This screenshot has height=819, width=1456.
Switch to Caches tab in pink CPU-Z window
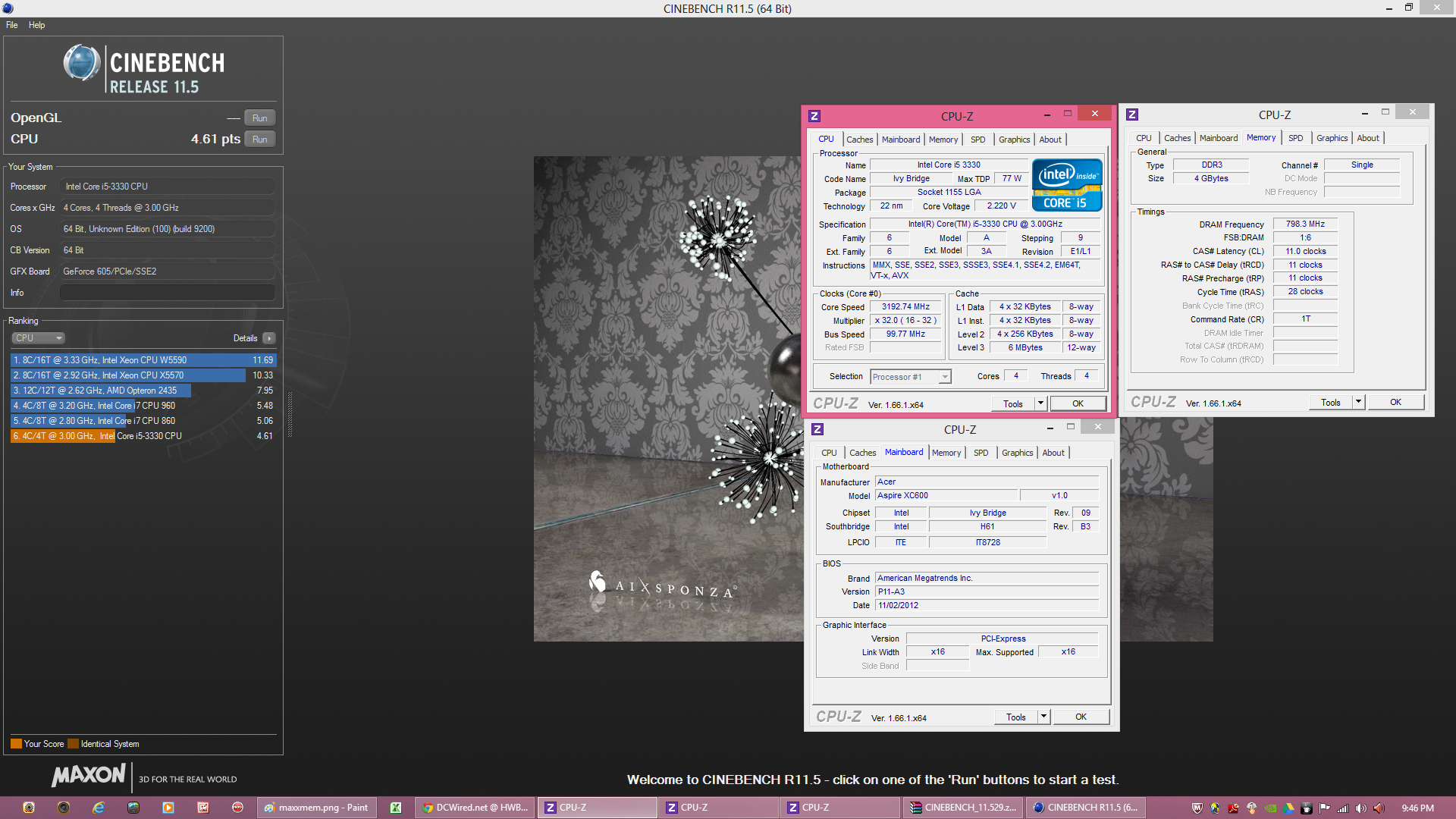pyautogui.click(x=860, y=140)
